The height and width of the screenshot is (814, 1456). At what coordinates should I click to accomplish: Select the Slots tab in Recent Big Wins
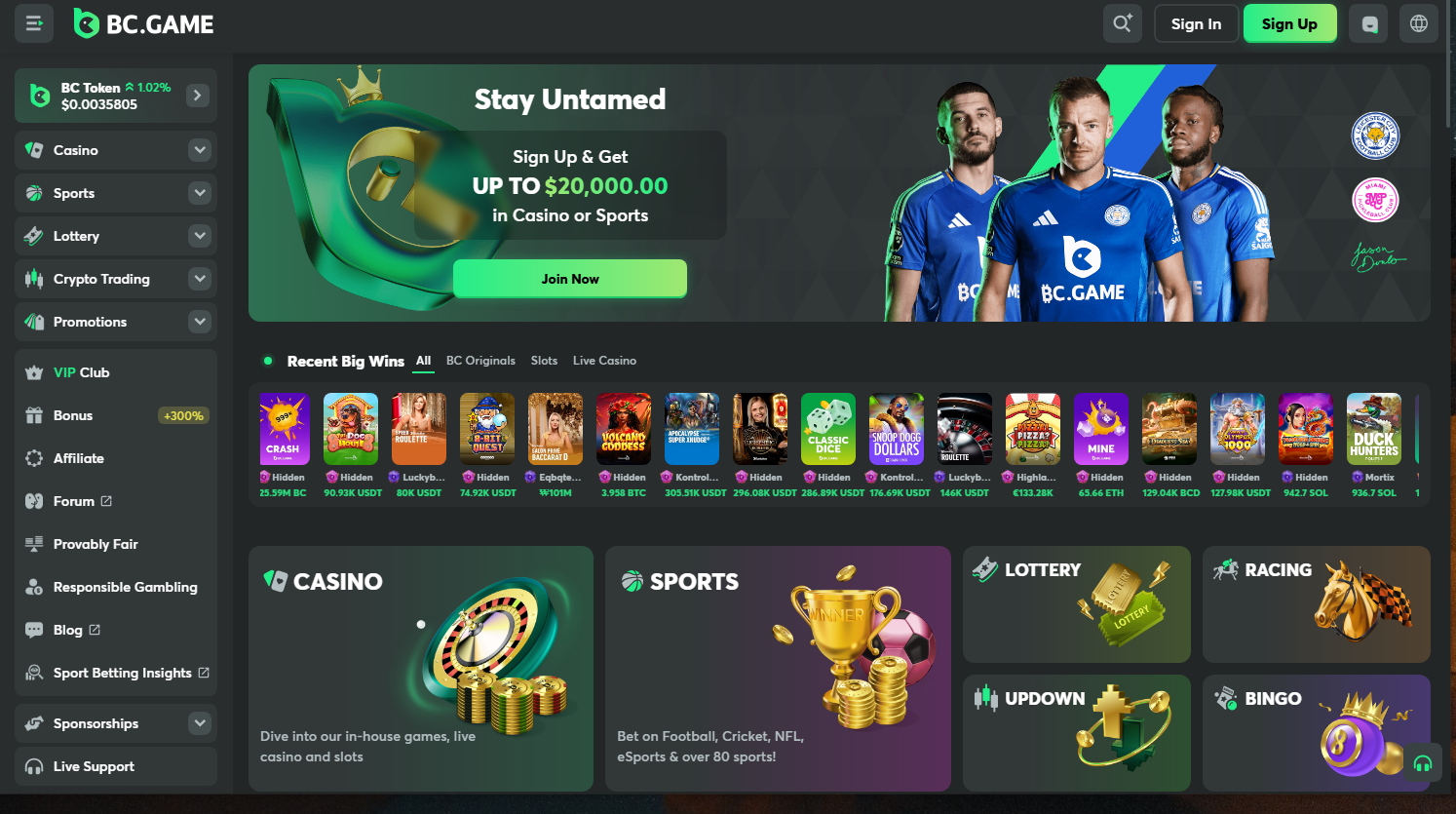(544, 361)
